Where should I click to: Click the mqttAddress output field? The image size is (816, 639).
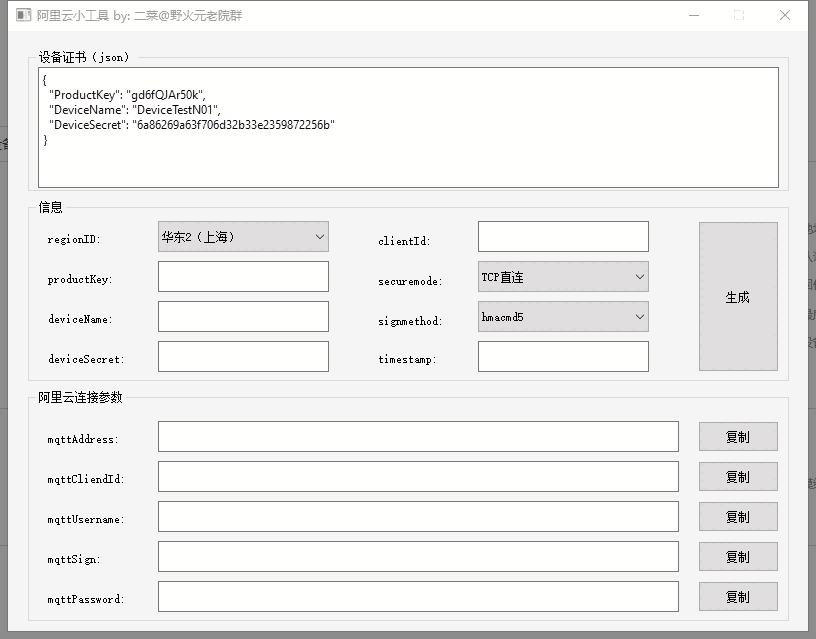(418, 437)
